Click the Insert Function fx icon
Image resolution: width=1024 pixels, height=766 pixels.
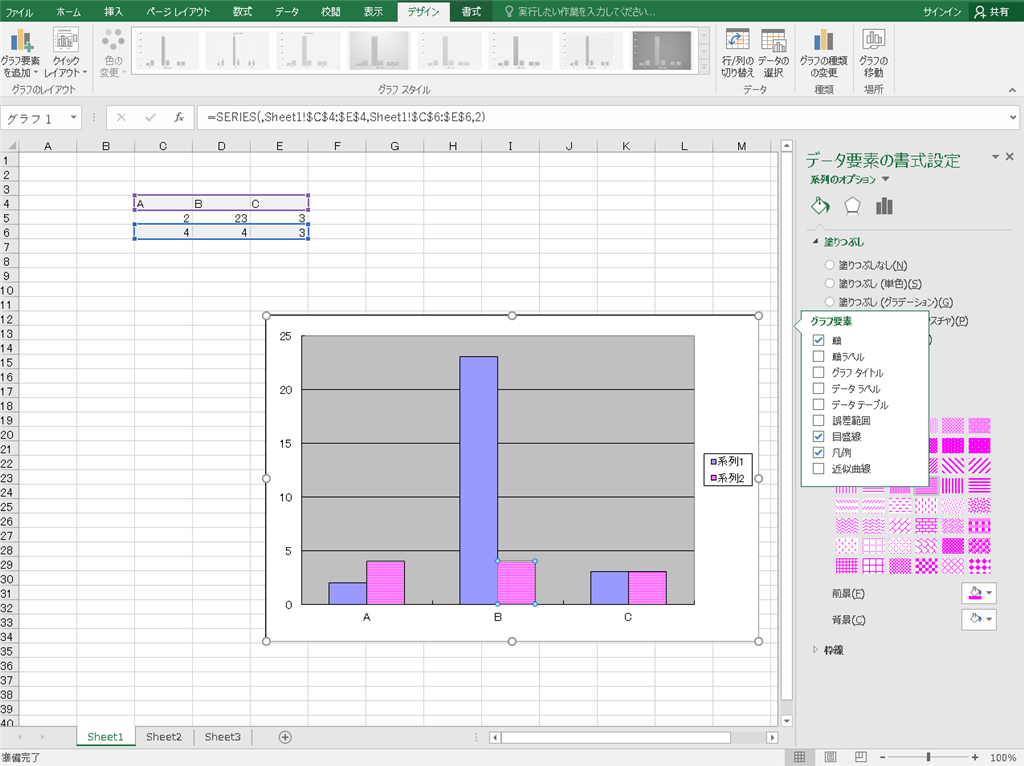click(x=179, y=118)
